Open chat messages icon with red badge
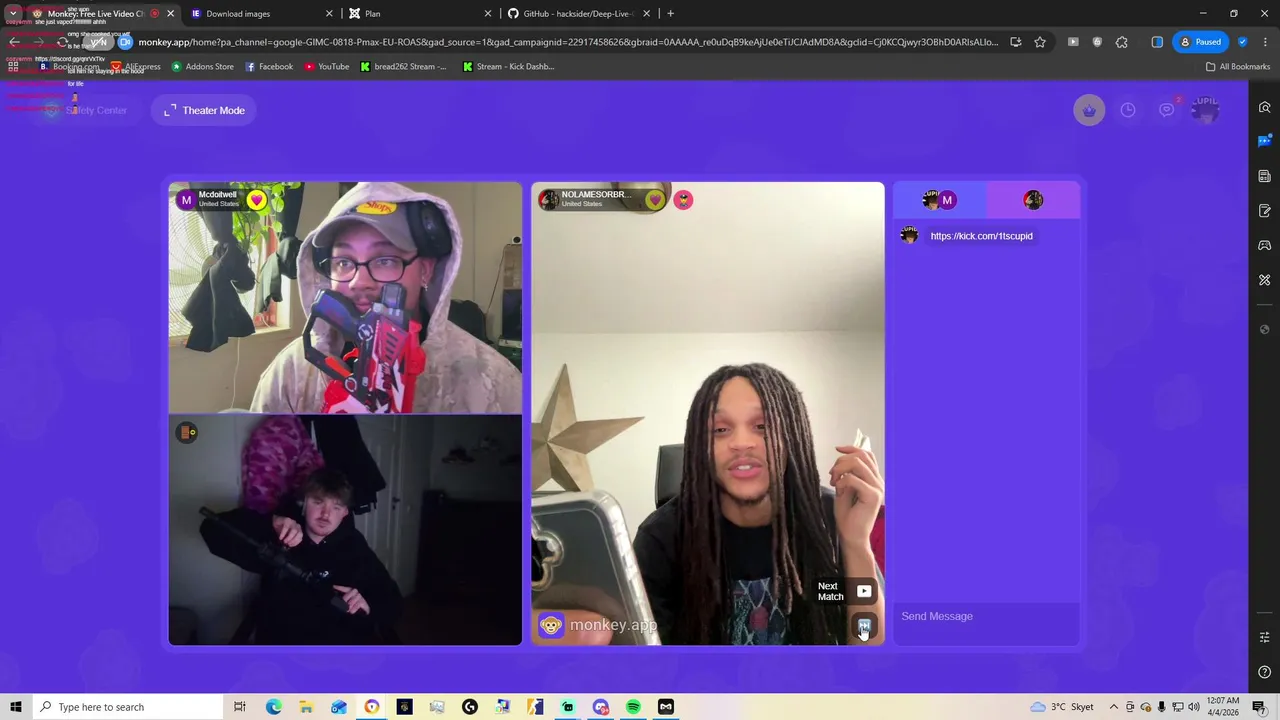1280x720 pixels. click(x=1167, y=110)
